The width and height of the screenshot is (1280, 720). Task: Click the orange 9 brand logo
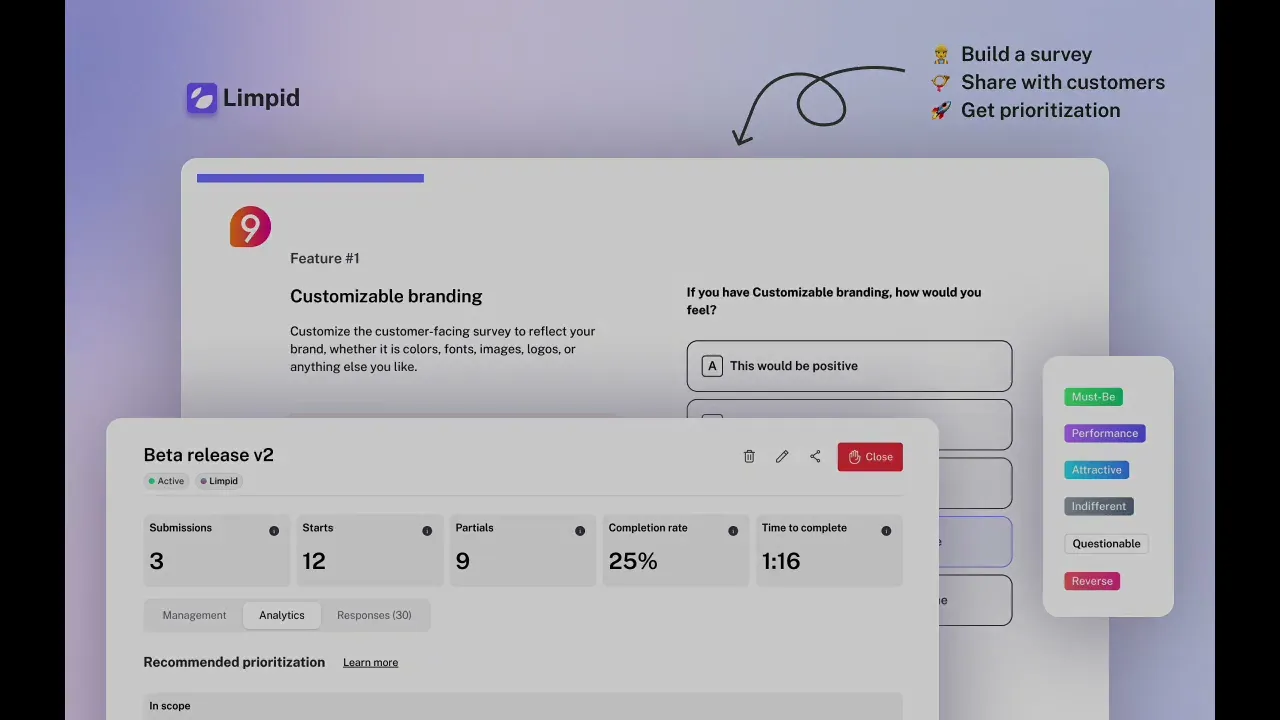pos(250,227)
